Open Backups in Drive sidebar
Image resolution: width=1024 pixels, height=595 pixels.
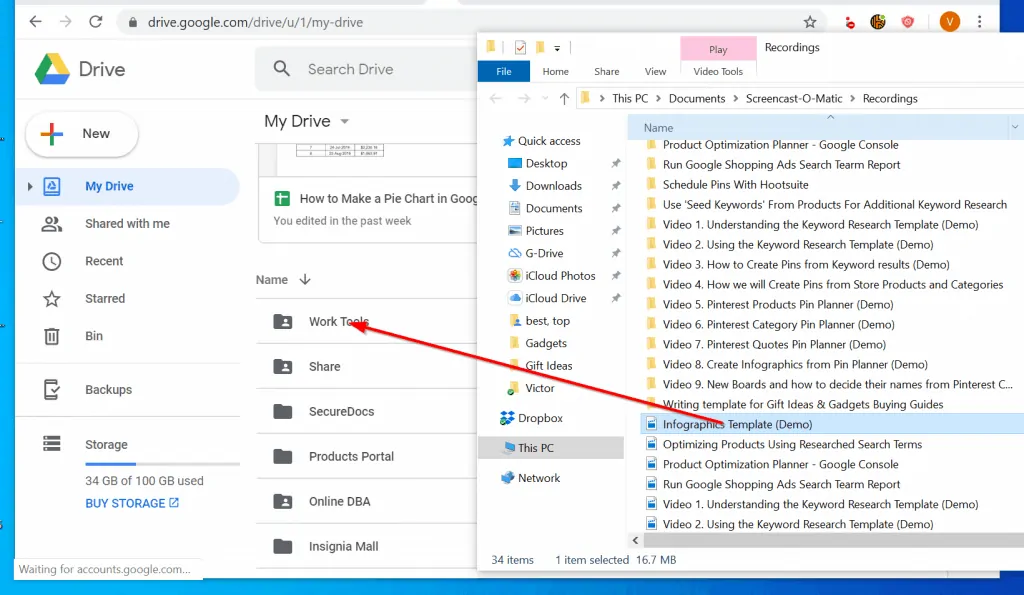108,389
